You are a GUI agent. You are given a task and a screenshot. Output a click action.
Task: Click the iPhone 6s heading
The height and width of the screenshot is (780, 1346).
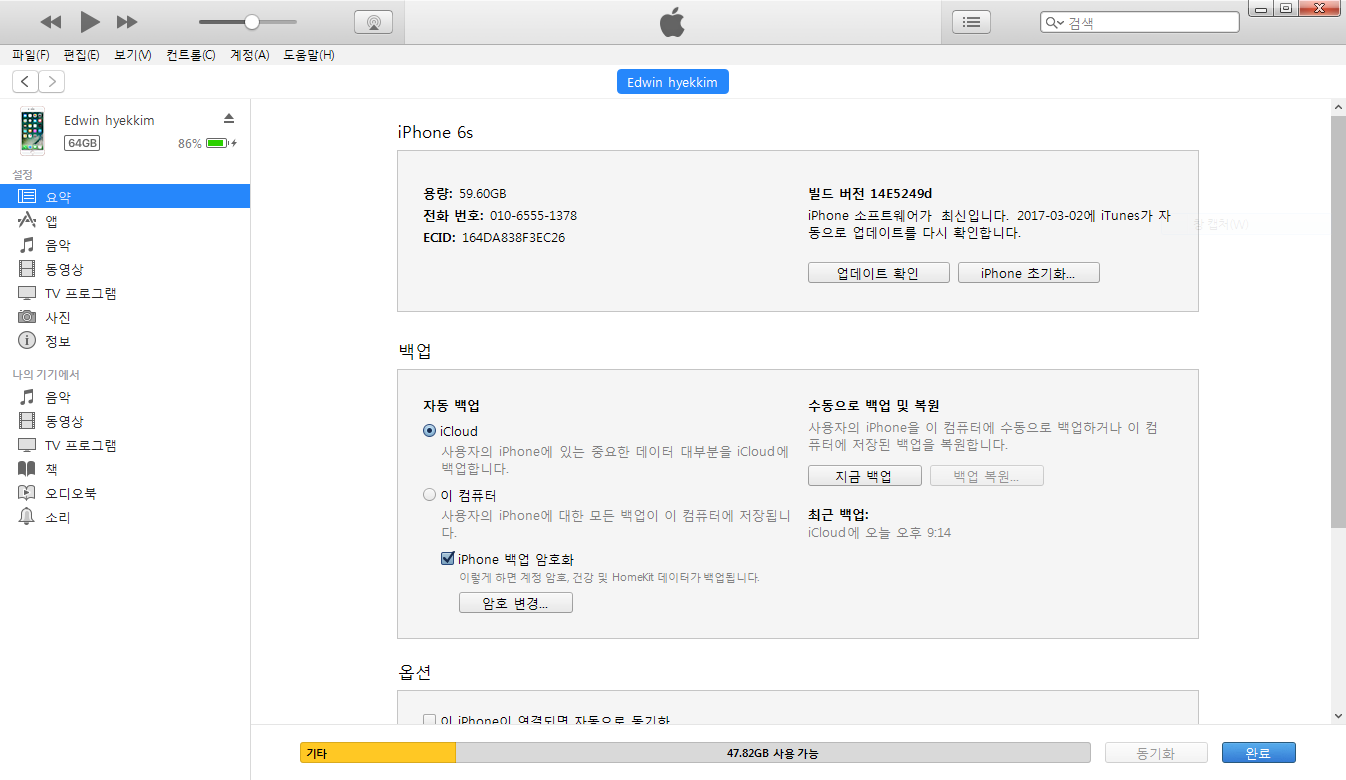click(436, 132)
